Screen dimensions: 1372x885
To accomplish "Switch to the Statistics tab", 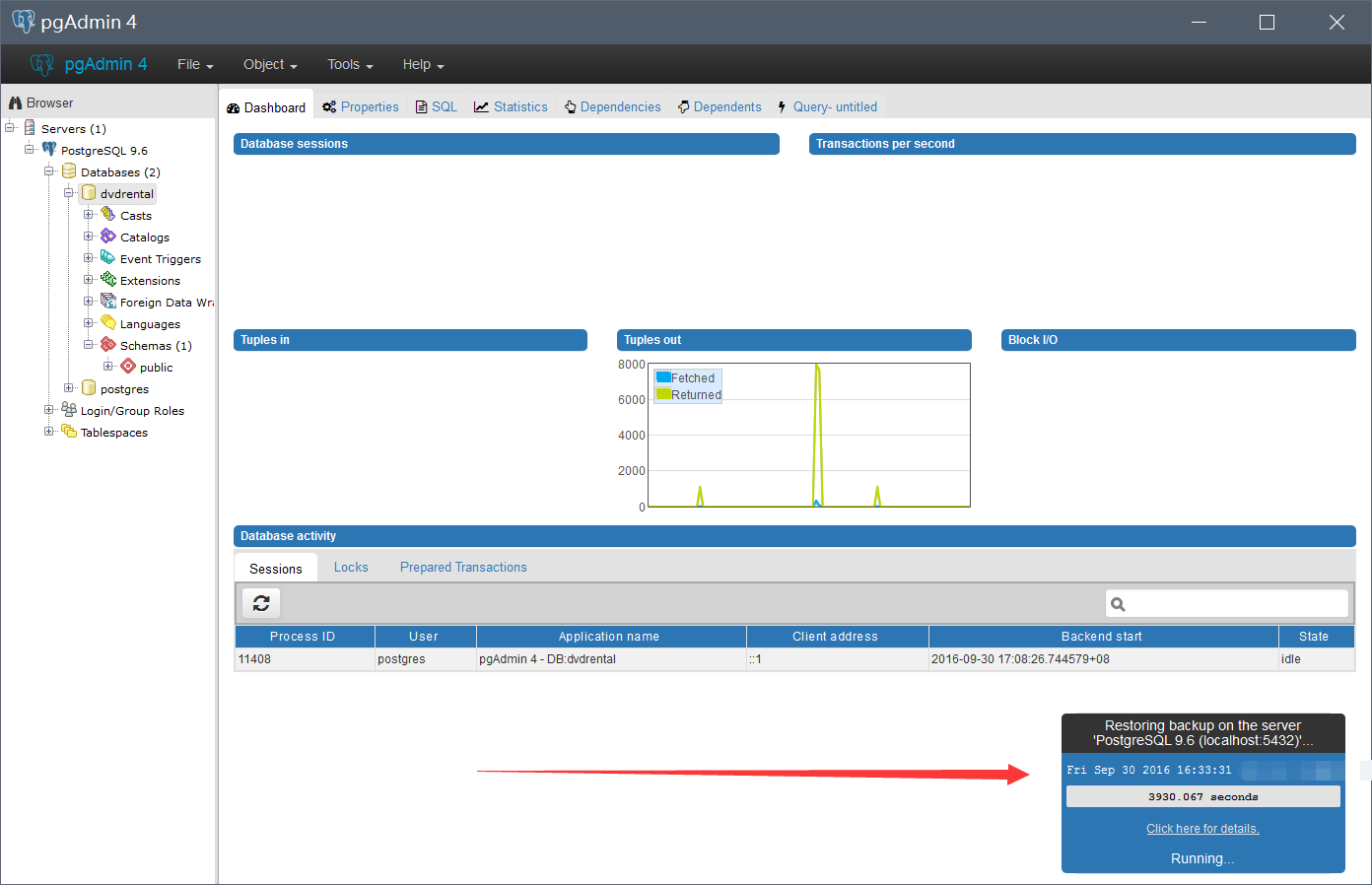I will 511,106.
